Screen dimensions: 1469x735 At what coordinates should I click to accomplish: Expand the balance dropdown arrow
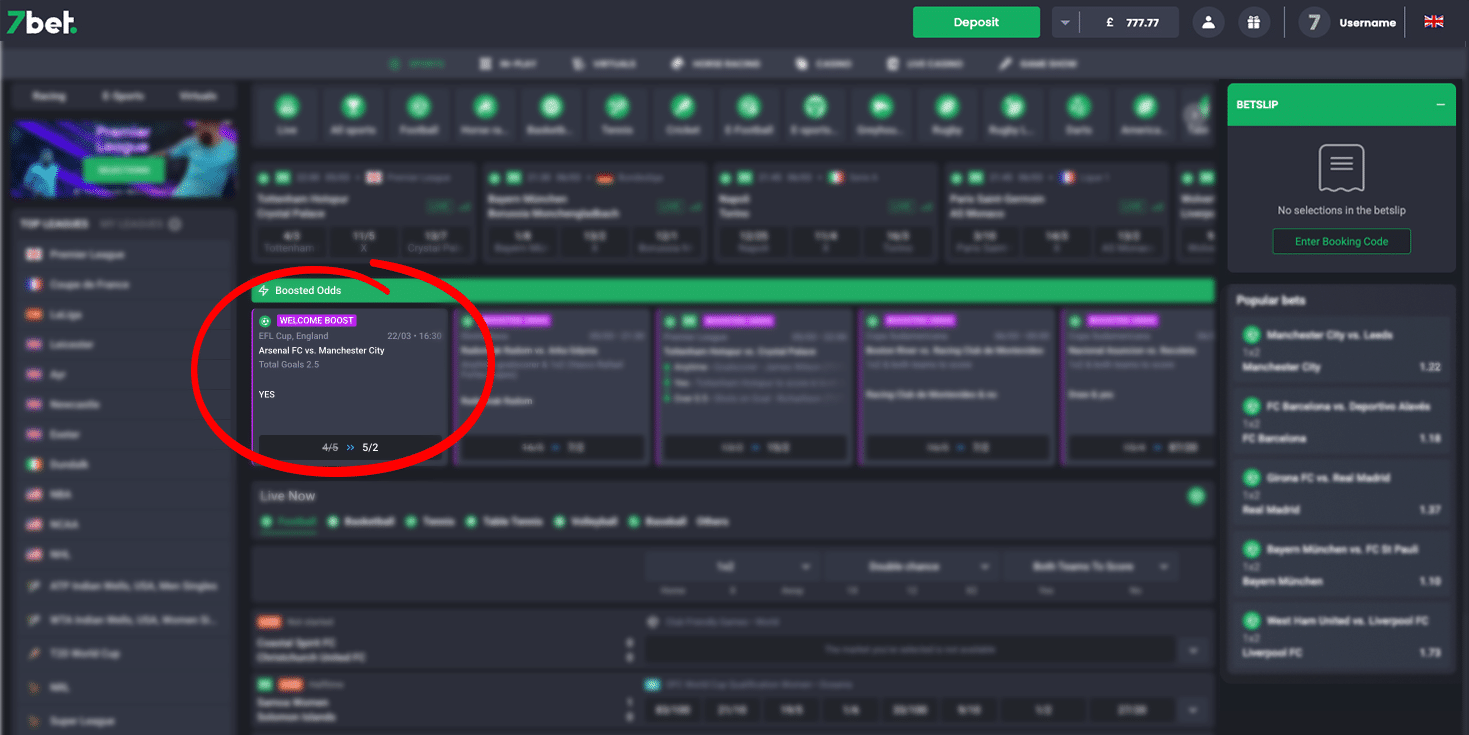pos(1066,22)
